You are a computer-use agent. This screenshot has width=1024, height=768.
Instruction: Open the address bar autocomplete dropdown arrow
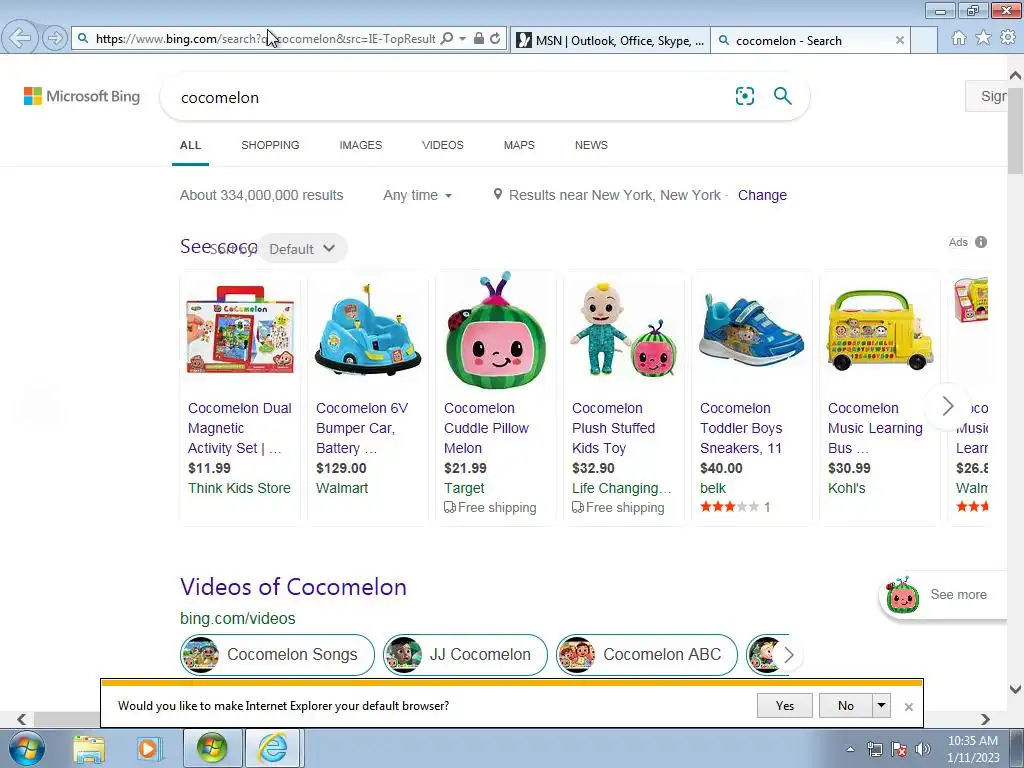462,39
